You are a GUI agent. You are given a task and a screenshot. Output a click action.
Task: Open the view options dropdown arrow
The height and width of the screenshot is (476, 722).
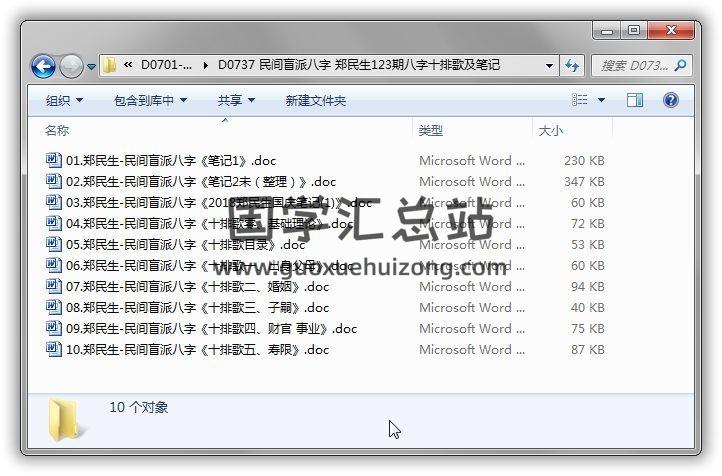(x=601, y=100)
